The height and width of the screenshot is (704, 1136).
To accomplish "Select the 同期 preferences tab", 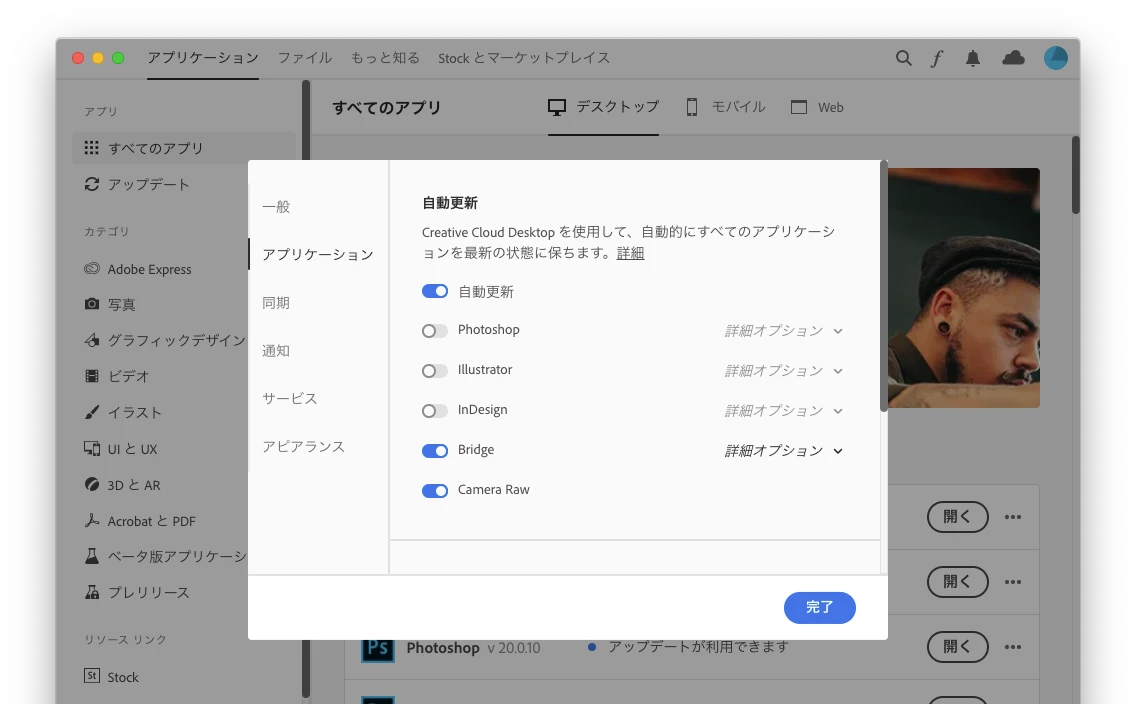I will 276,303.
